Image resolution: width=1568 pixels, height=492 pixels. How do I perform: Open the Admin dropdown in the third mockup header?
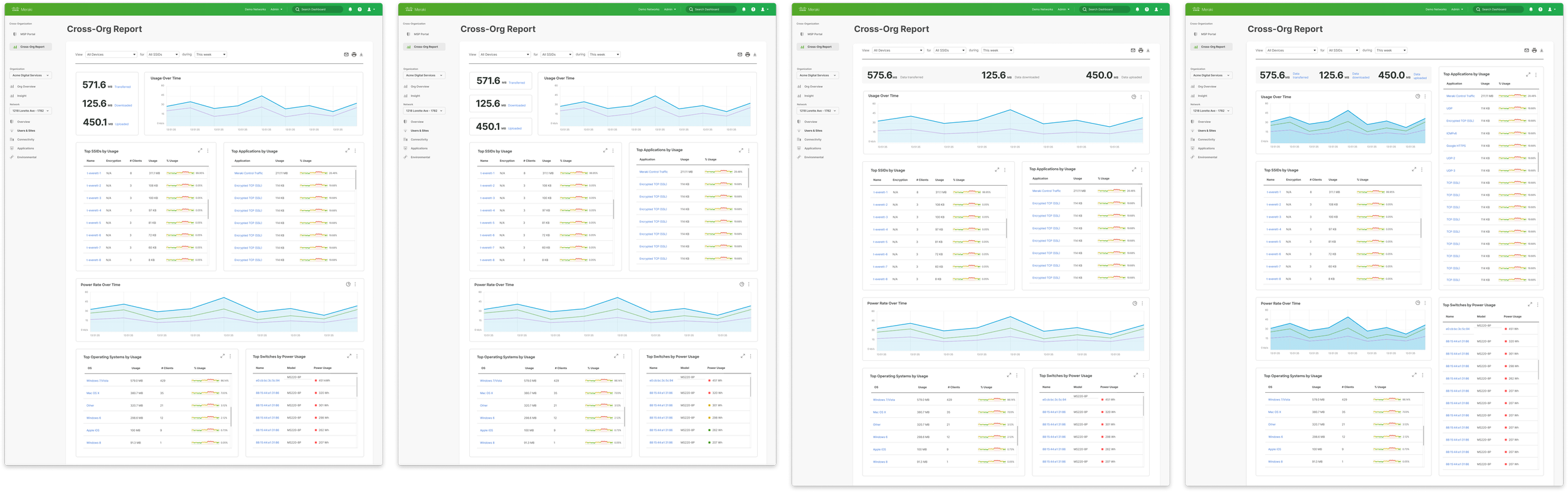[1064, 9]
